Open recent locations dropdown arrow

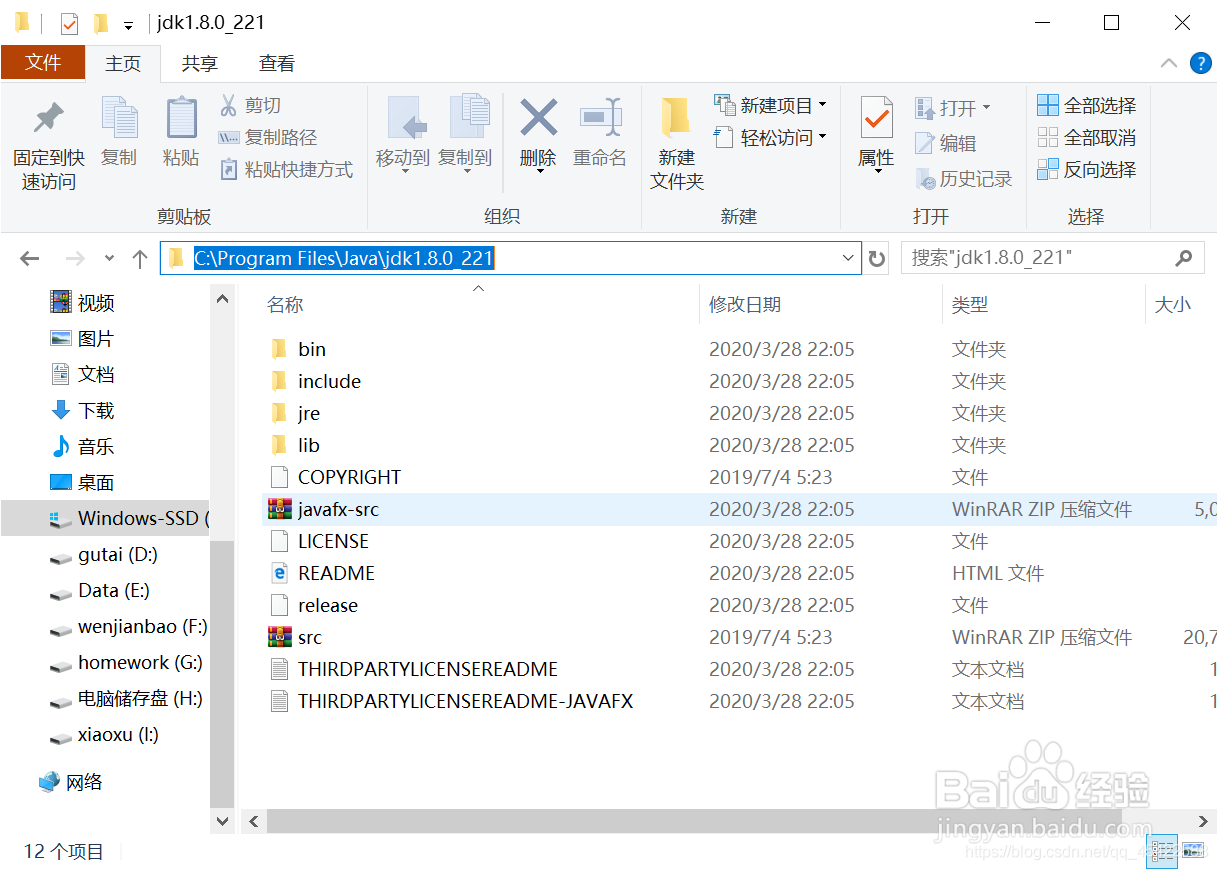point(109,259)
